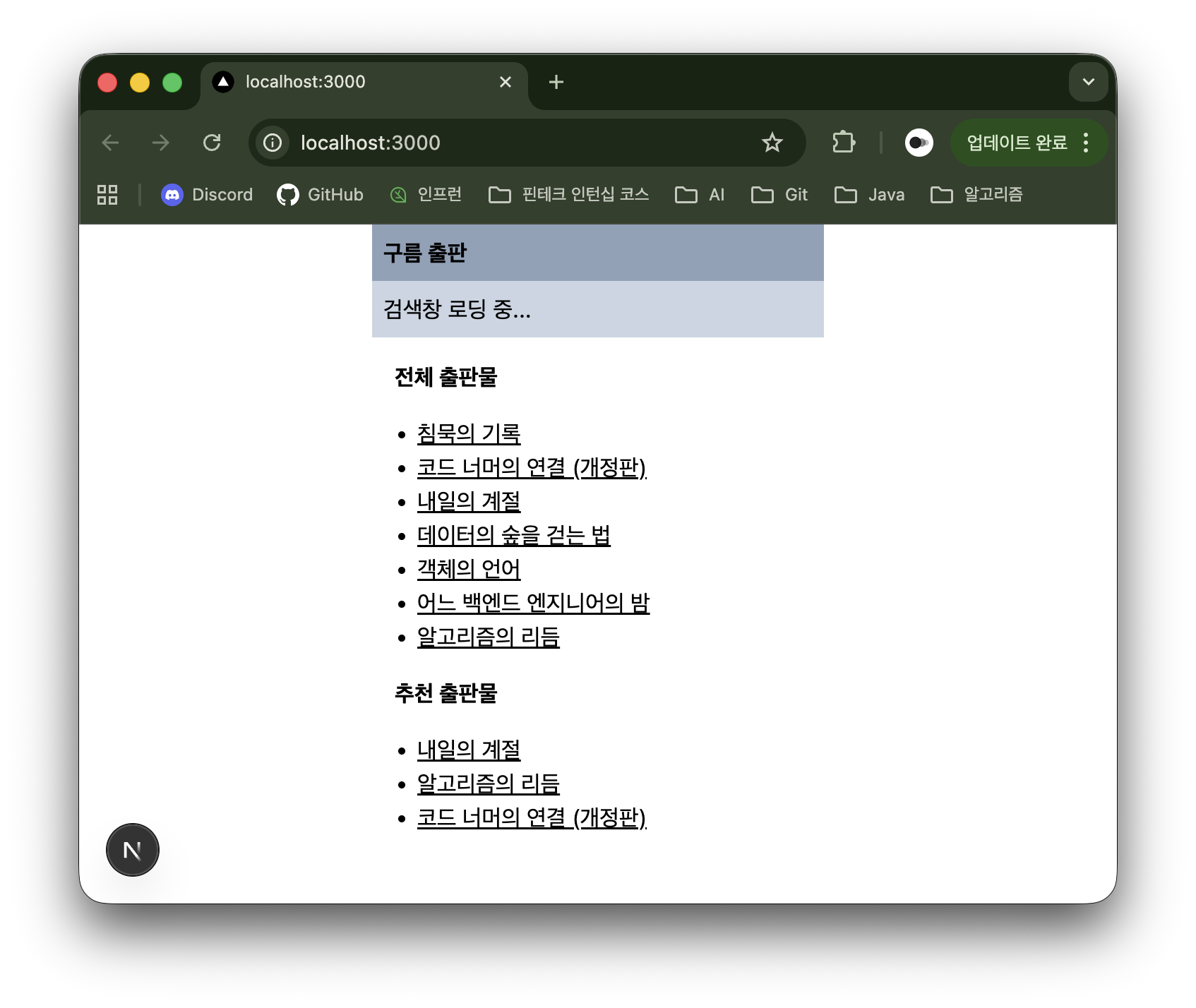Screen dimensions: 1196x1008
Task: Expand the 알고리즘 bookmark folder
Action: click(x=976, y=195)
